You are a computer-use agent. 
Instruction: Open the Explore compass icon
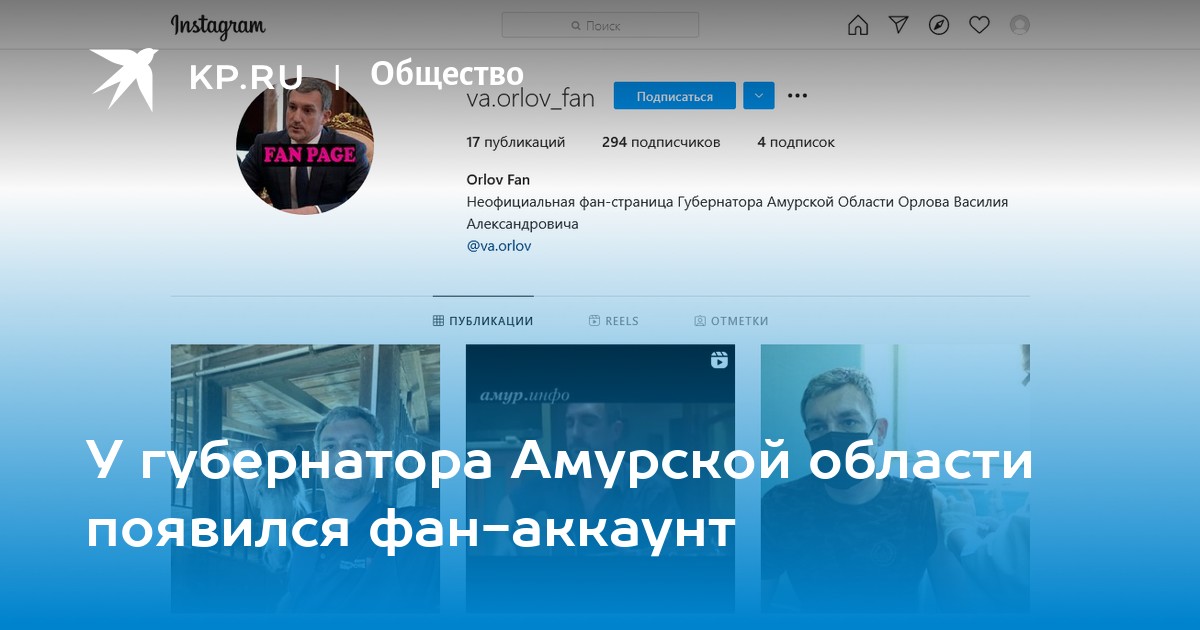point(939,25)
